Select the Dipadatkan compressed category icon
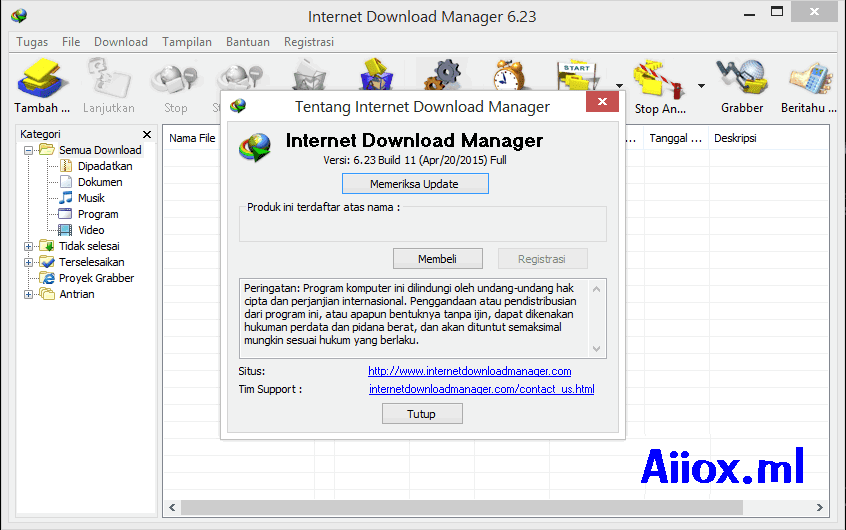 pos(66,166)
